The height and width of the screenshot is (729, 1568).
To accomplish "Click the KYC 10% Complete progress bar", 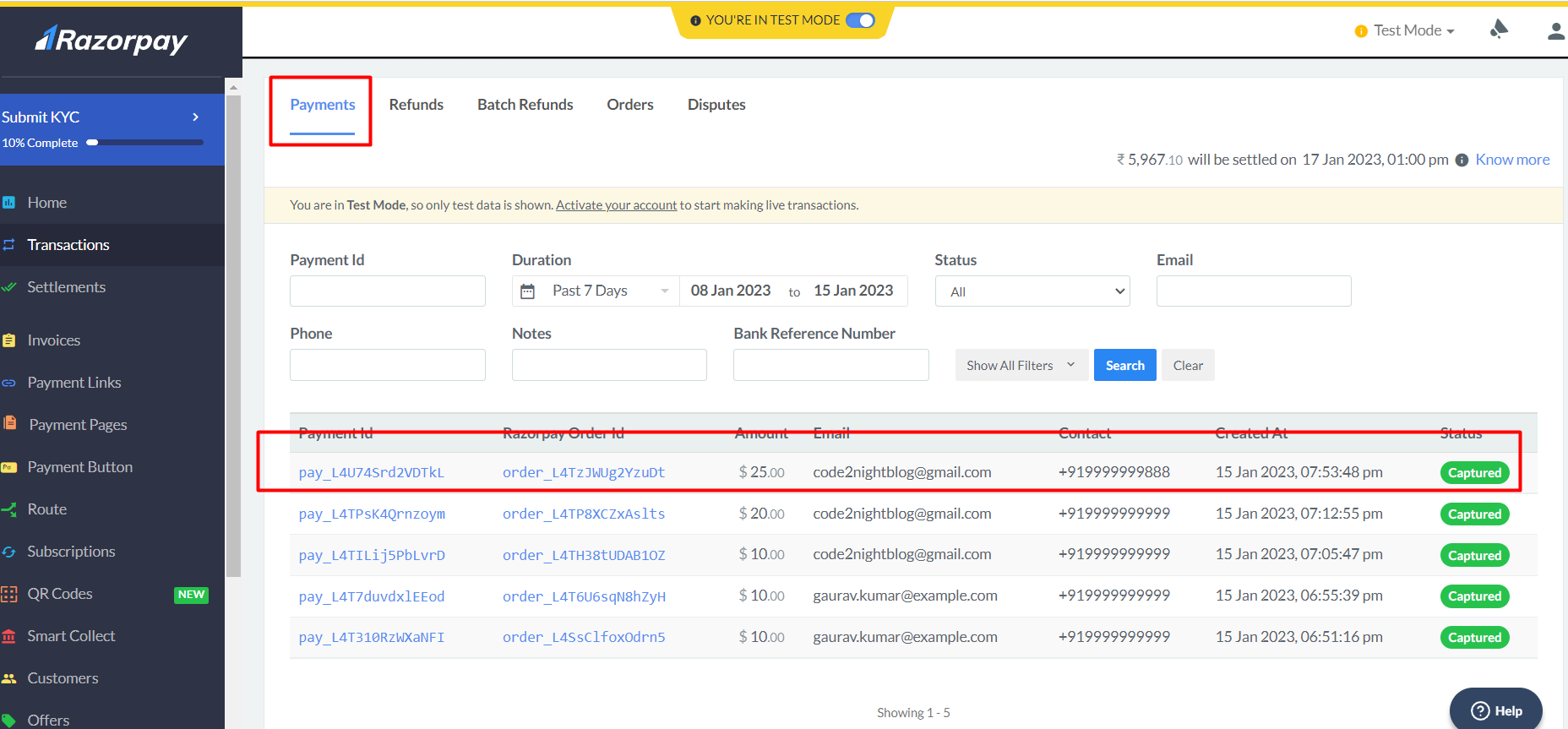I will [144, 143].
